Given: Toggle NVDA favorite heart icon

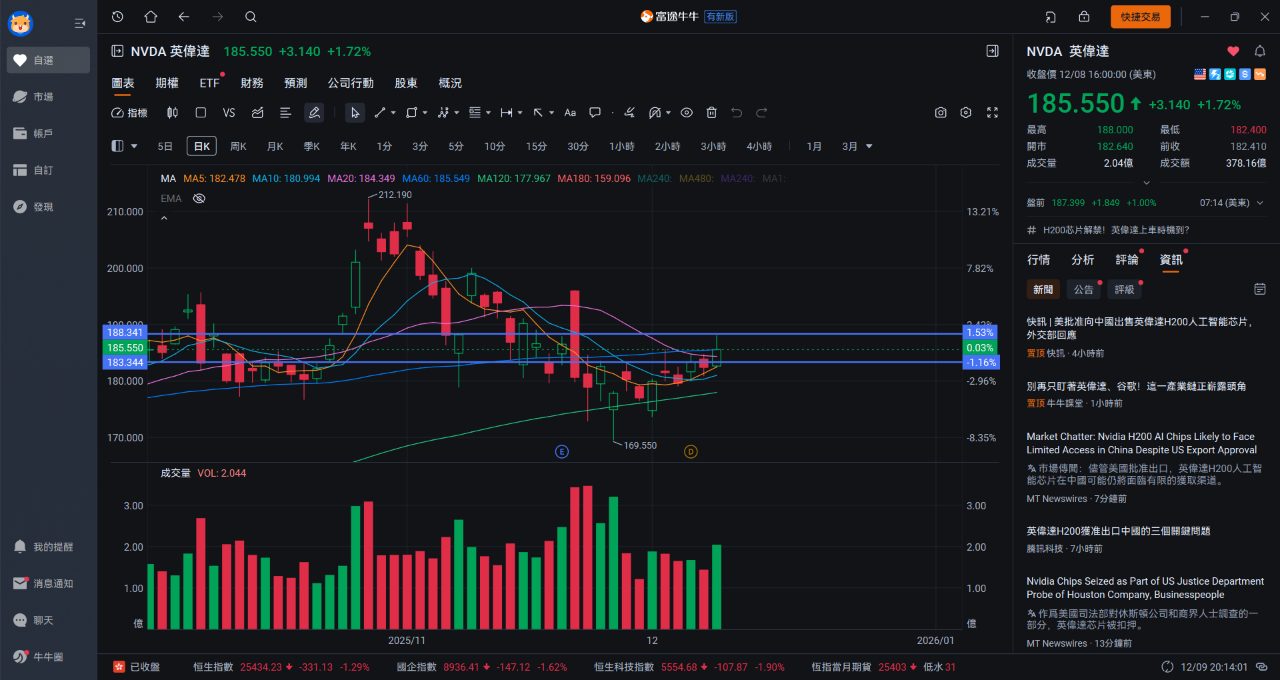Looking at the screenshot, I should [x=1233, y=51].
